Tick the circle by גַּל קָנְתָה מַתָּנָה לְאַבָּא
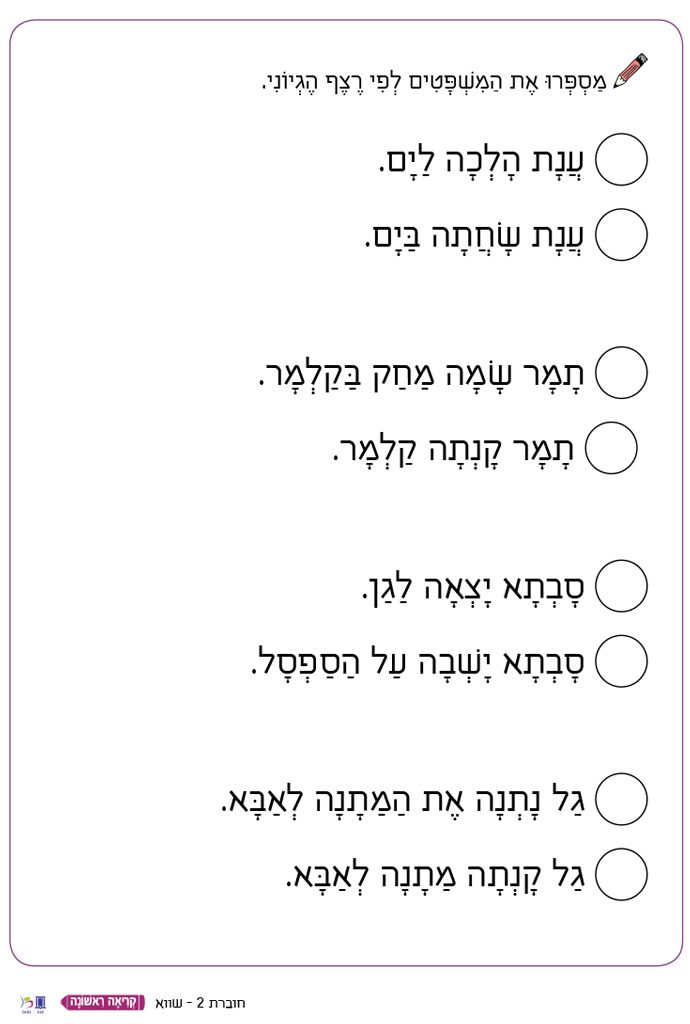The width and height of the screenshot is (690, 1024). 621,875
